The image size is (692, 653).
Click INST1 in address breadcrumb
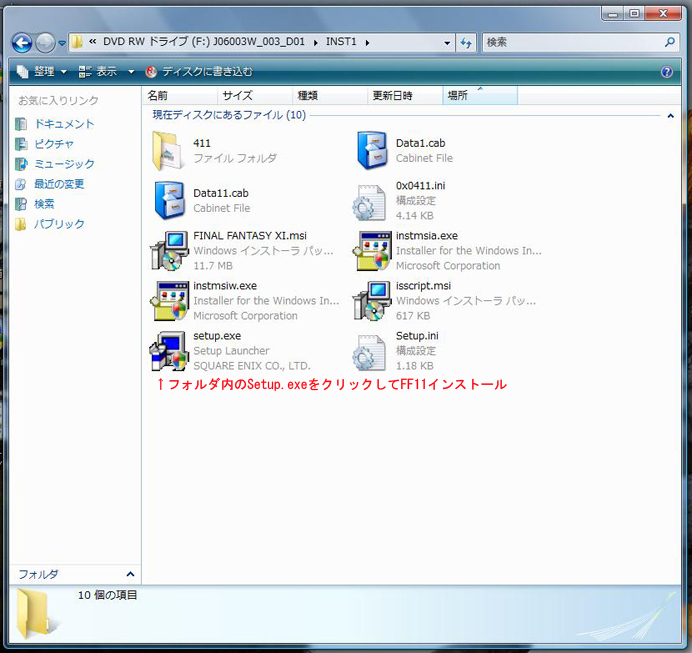[341, 42]
